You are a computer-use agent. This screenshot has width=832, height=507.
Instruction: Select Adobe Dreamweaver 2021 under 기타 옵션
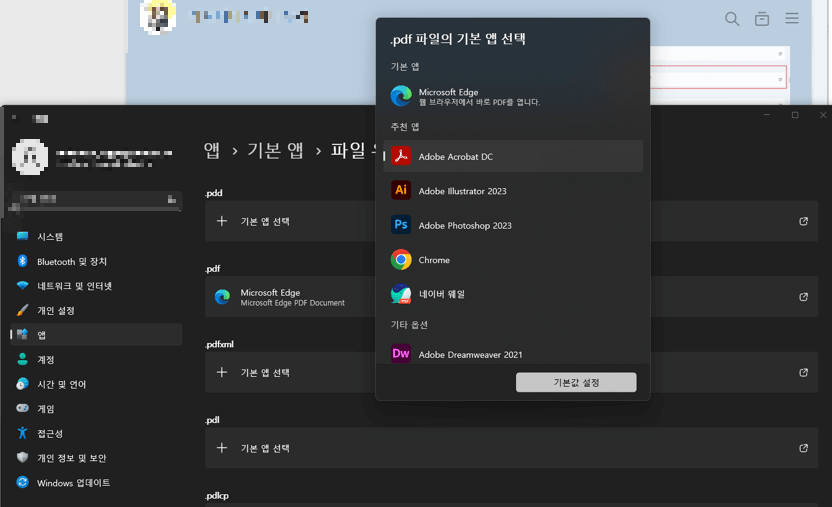point(513,354)
